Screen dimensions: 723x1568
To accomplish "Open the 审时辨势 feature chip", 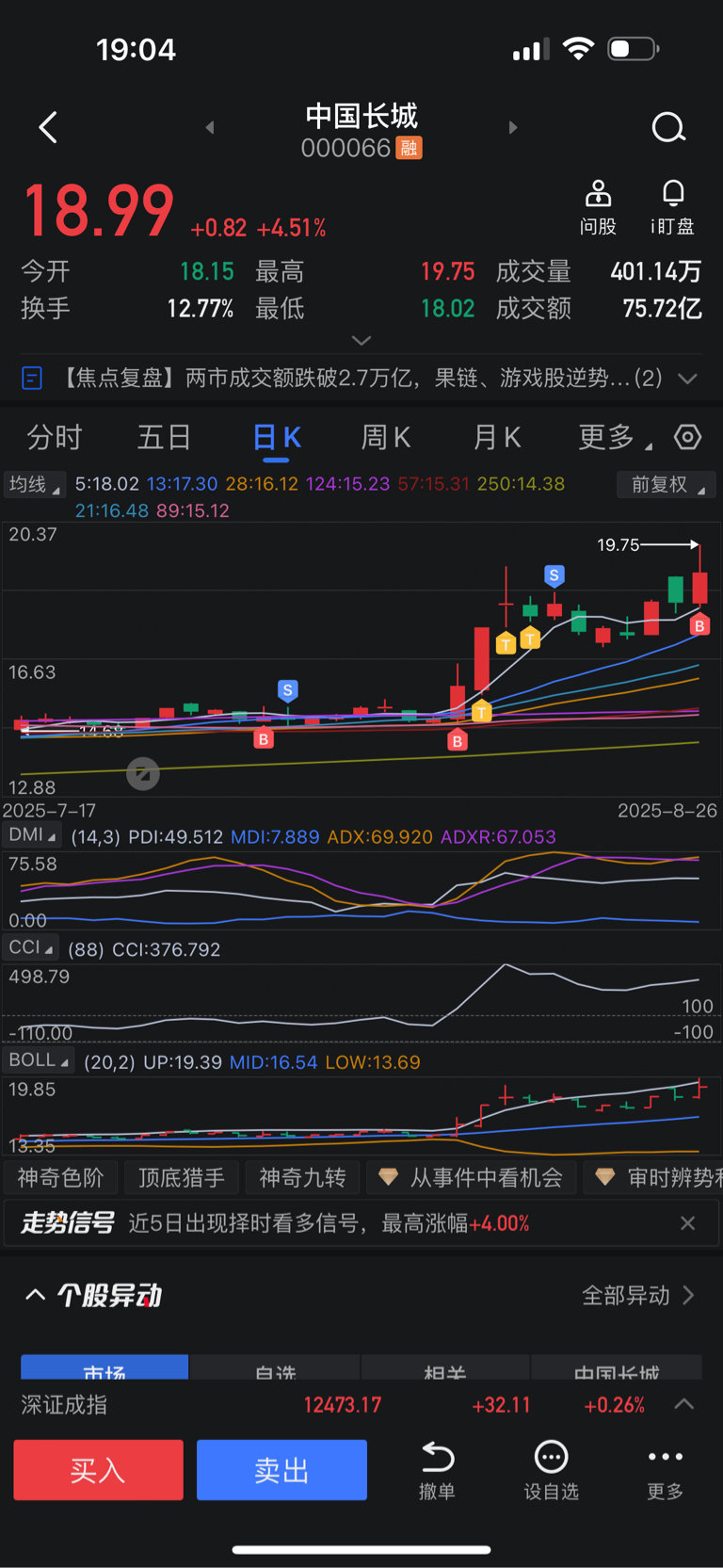I will (653, 1177).
